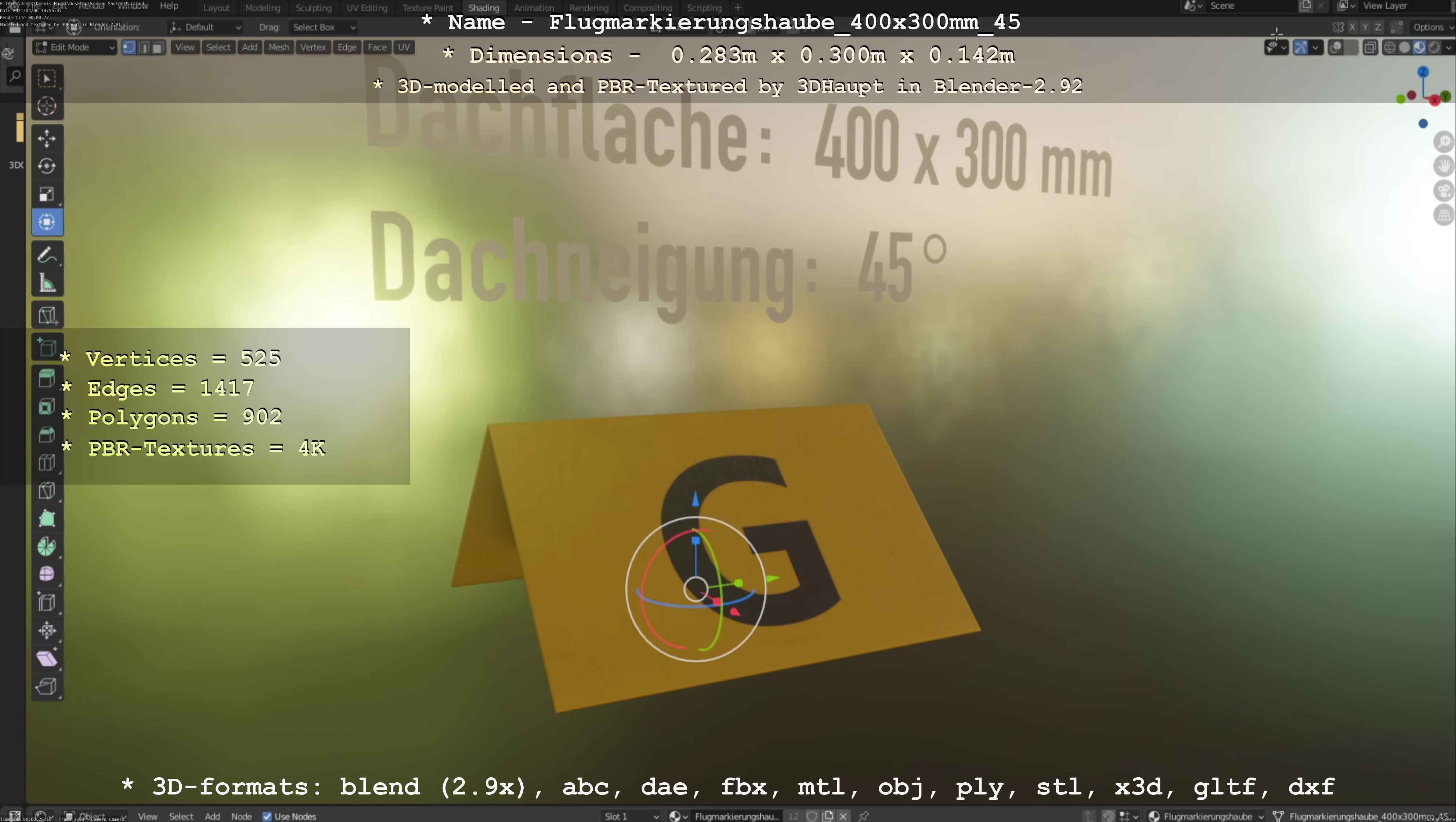The height and width of the screenshot is (822, 1456).
Task: Enable face select mode
Action: point(158,47)
